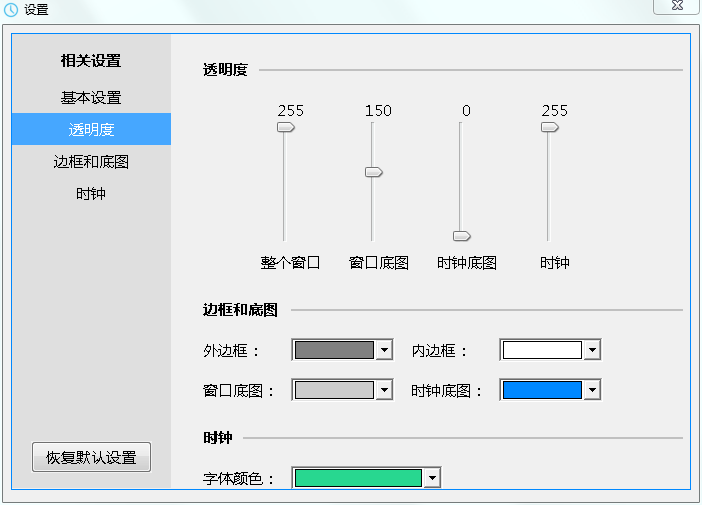The width and height of the screenshot is (702, 505).
Task: Click the blue 时钟底图 color swatch
Action: 541,390
